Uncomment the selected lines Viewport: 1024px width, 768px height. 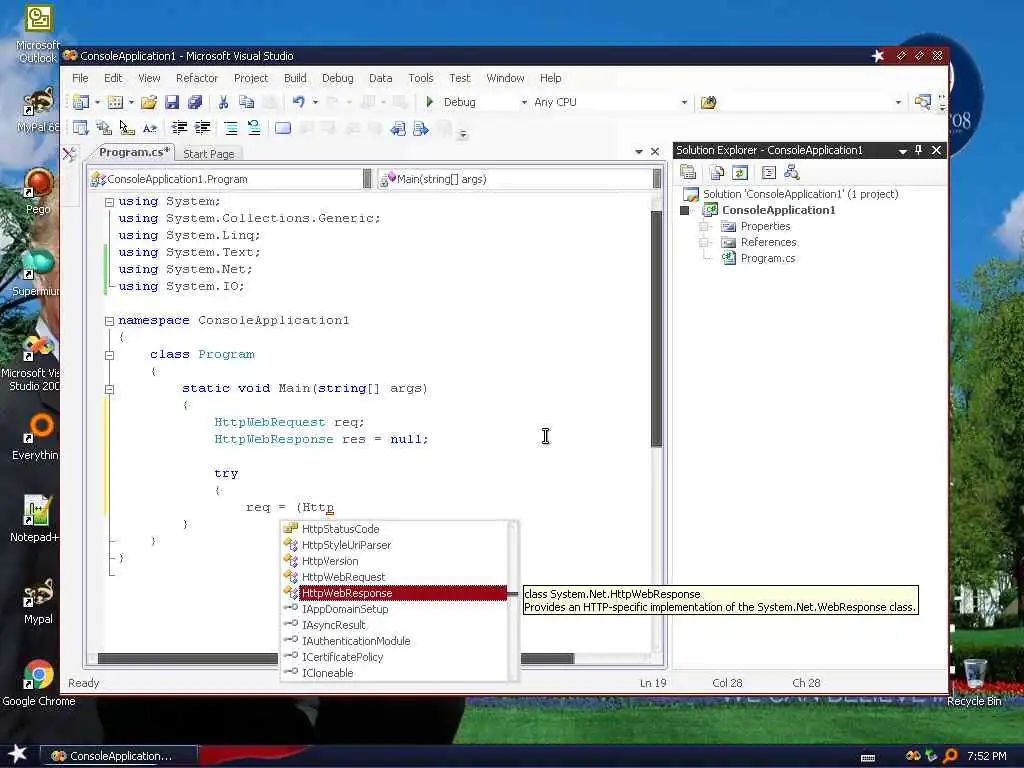tap(253, 128)
